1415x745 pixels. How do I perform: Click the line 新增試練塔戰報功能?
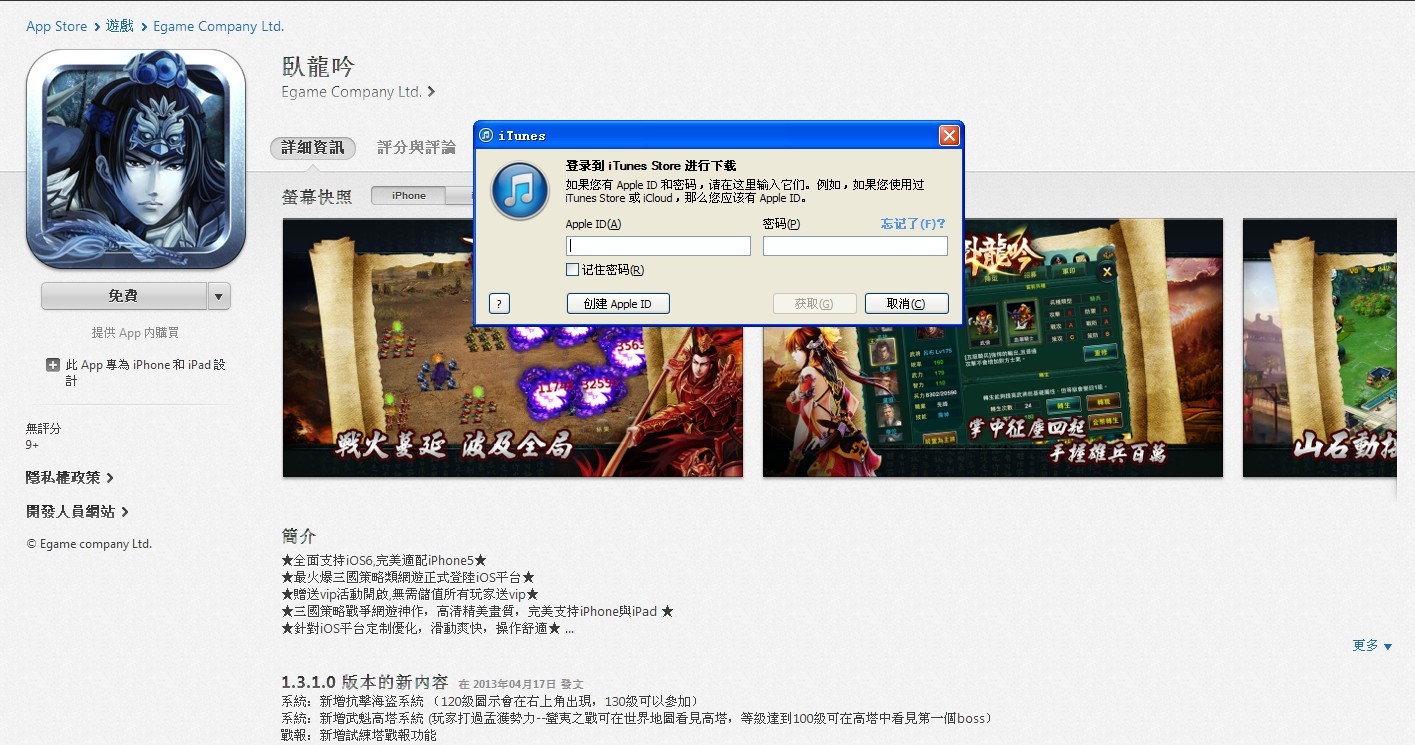coord(359,735)
